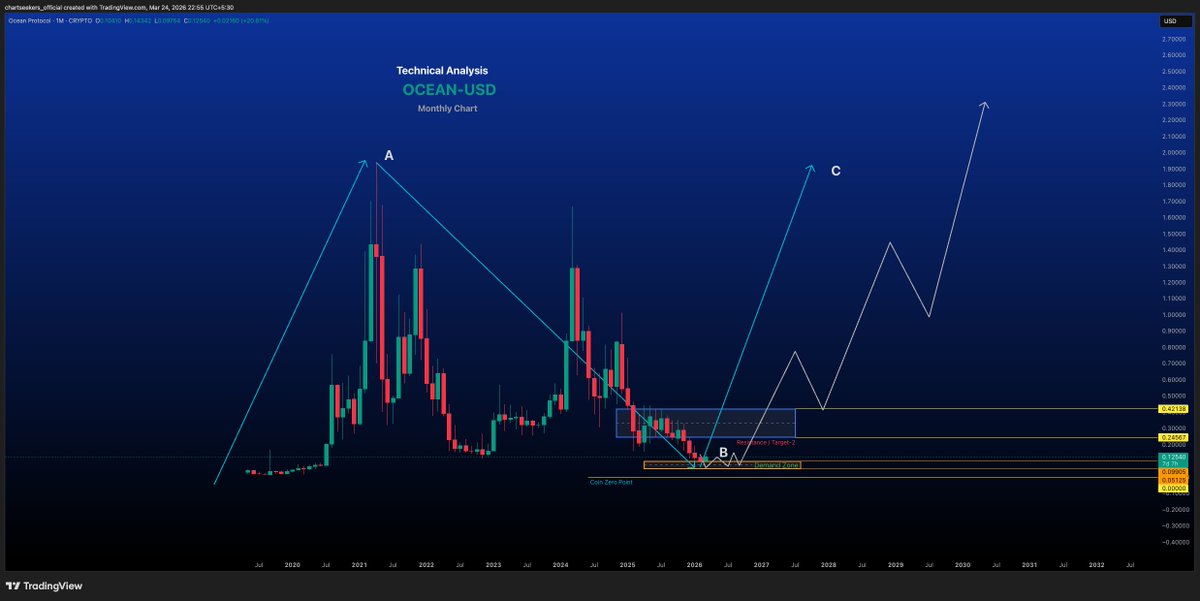1200x601 pixels.
Task: Click 2020 on the time axis
Action: point(292,565)
